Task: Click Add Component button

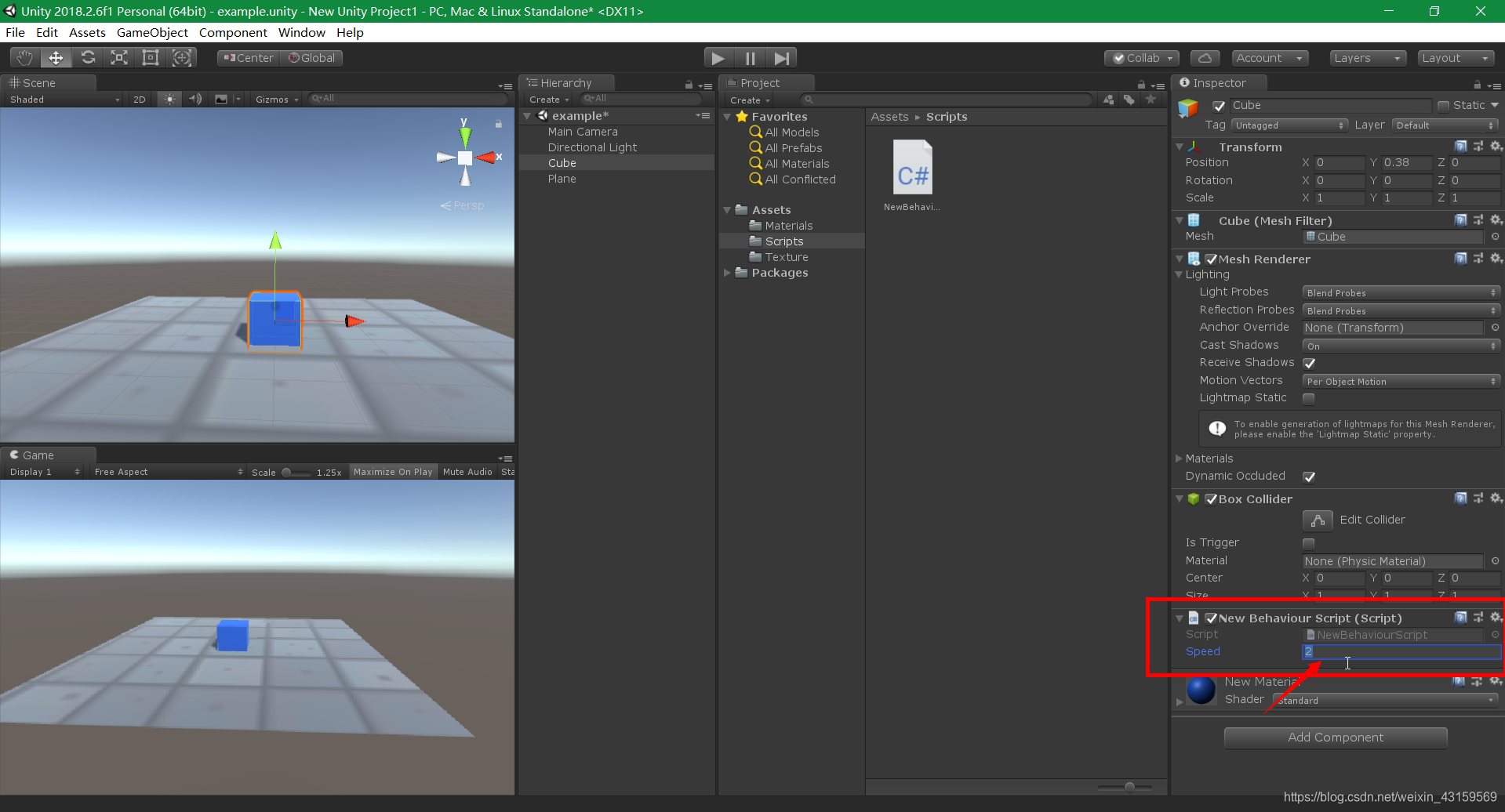Action: [1336, 738]
